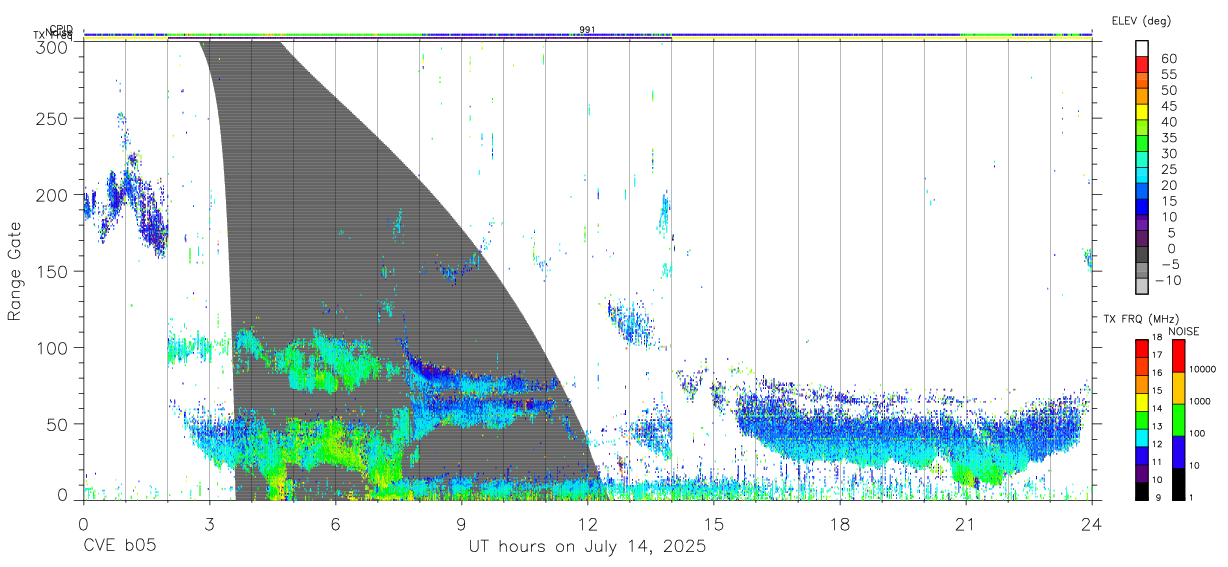Click the '45' label on the ELEV scale
Viewport: 1228px width, 567px height.
(1168, 106)
